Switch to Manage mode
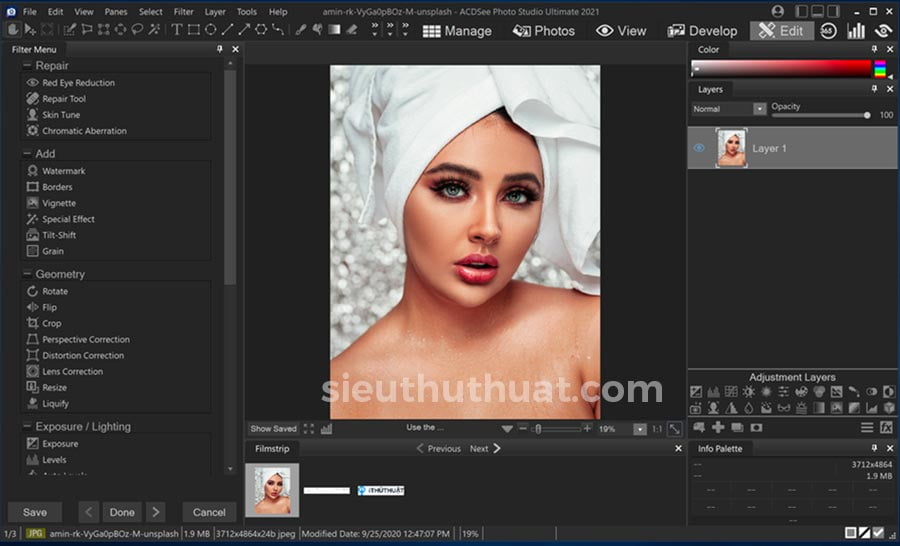The image size is (900, 546). (457, 31)
